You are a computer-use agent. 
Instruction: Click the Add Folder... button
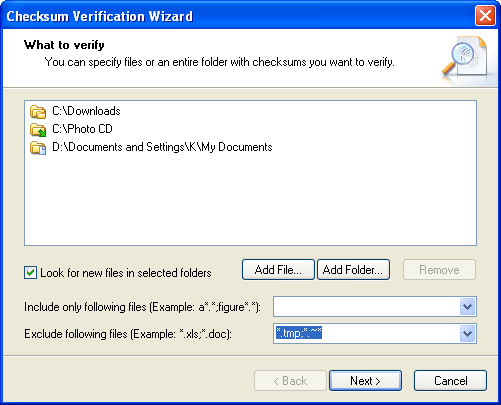click(x=353, y=270)
